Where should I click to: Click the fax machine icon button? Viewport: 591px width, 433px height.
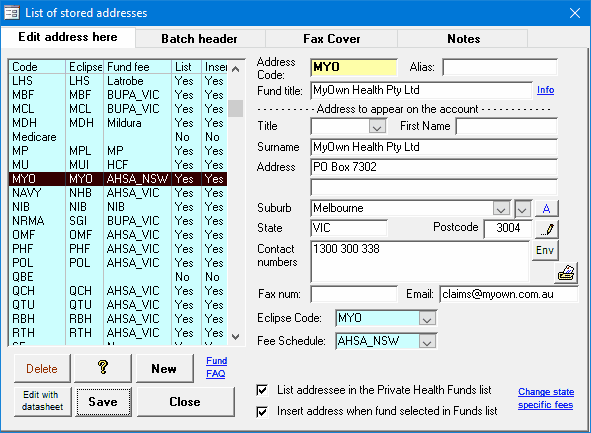pos(566,273)
